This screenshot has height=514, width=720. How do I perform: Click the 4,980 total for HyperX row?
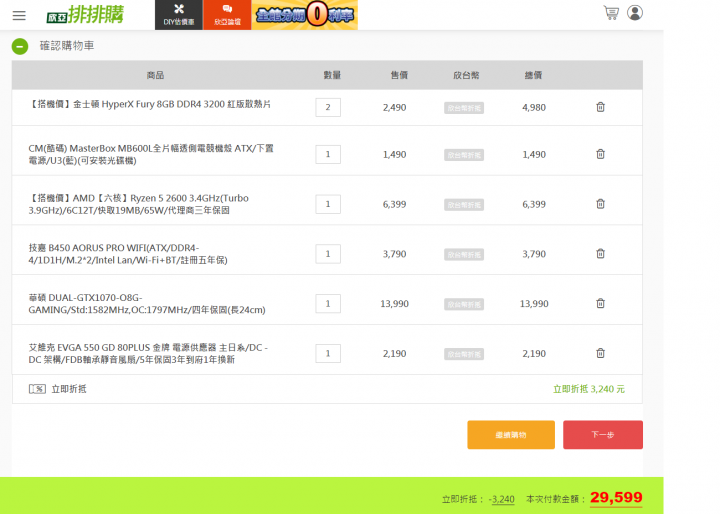534,107
